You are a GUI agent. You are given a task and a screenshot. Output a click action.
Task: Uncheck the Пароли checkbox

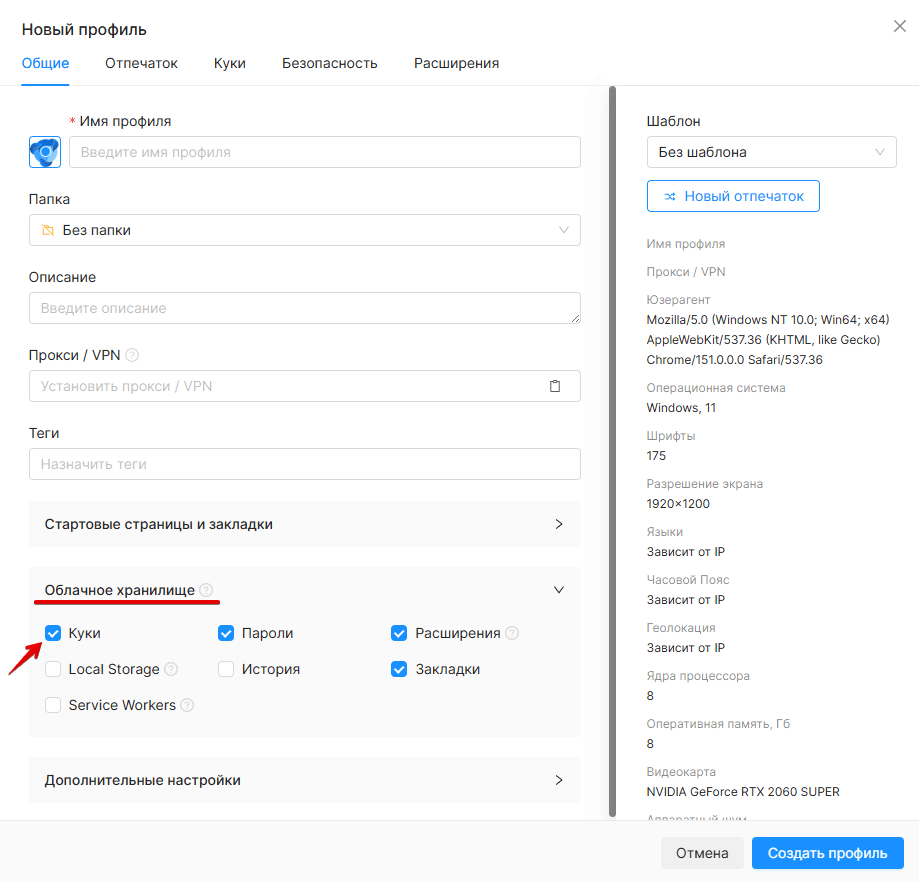(x=226, y=634)
